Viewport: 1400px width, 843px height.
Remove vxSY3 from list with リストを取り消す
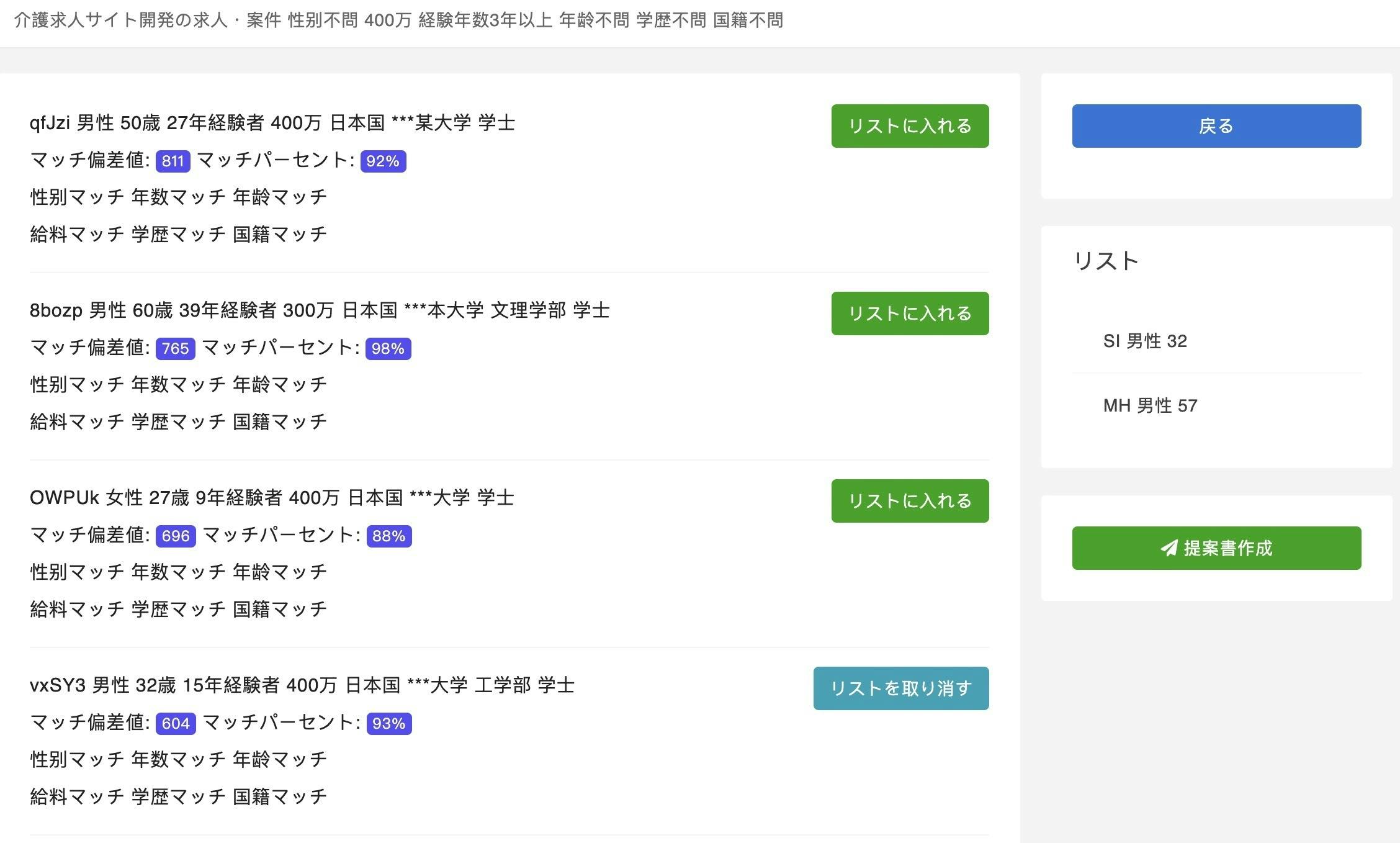[x=900, y=688]
